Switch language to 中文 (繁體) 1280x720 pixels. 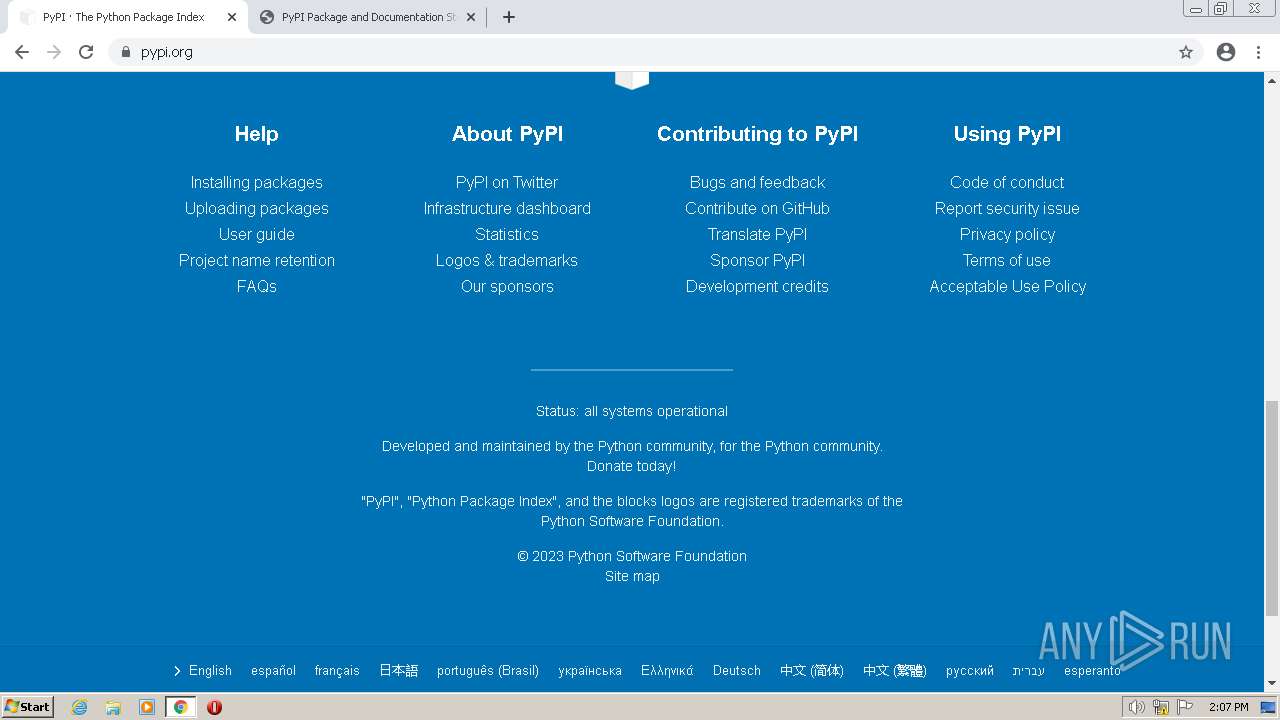pos(895,670)
